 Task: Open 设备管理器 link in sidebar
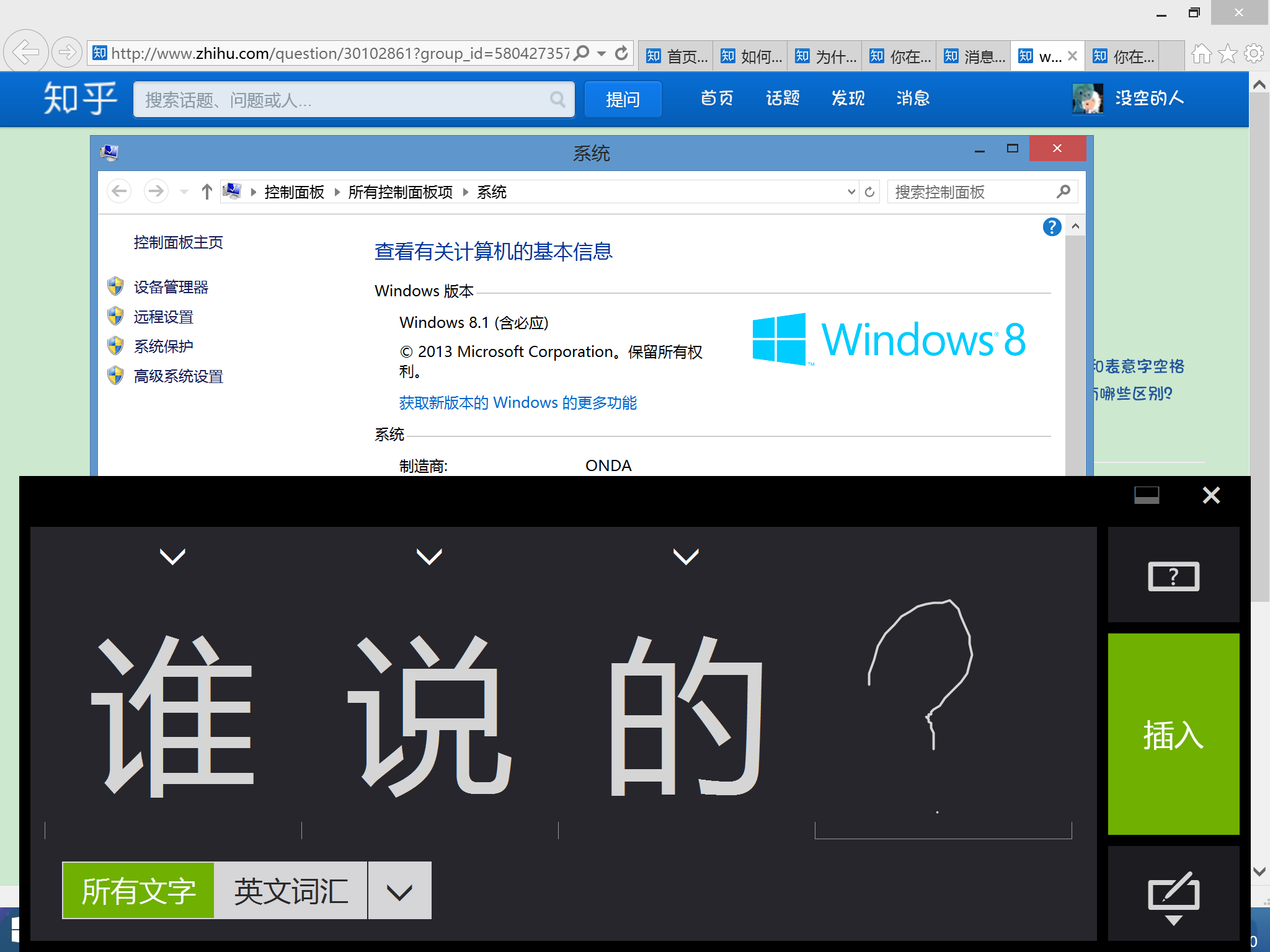tap(171, 287)
